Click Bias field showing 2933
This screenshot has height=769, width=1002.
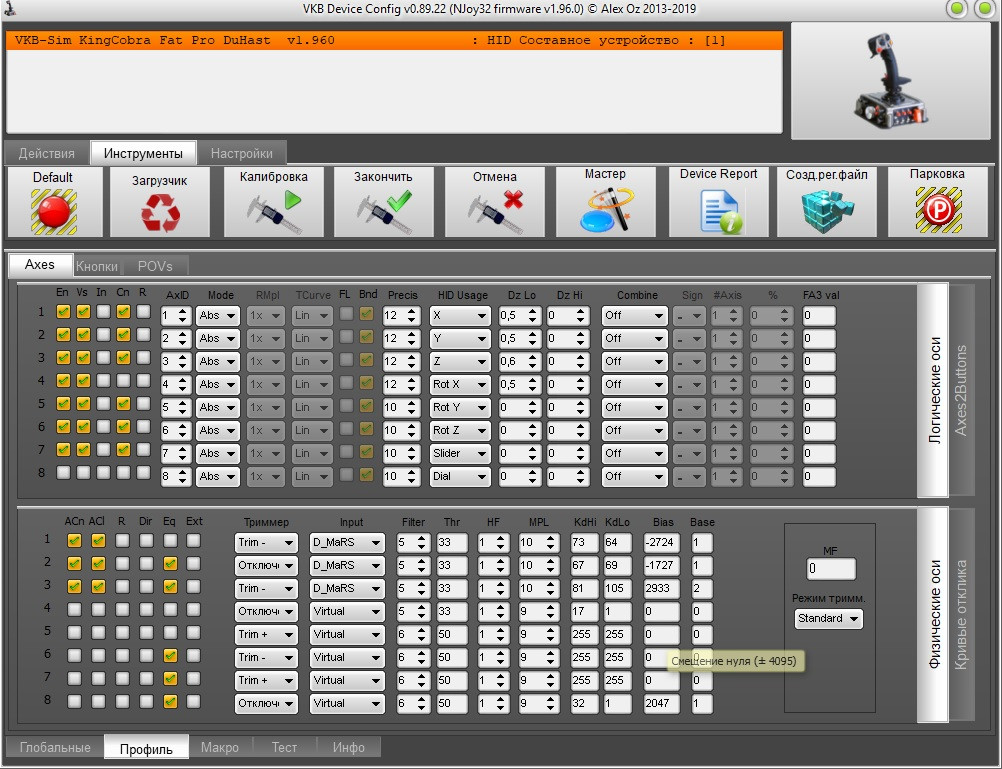coord(661,589)
